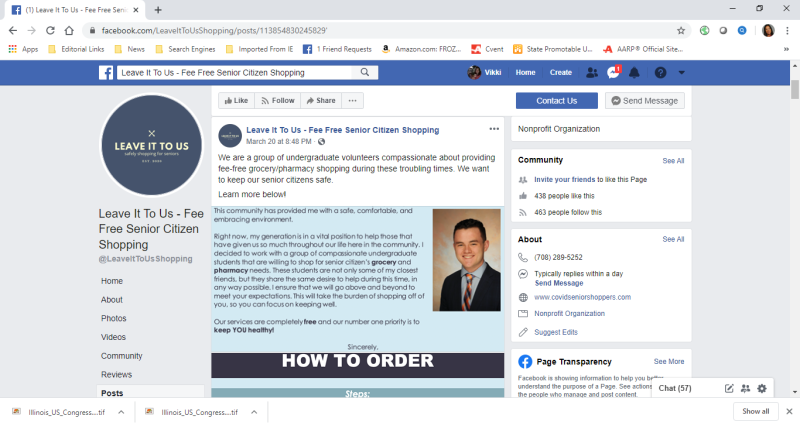Open the Chrome three-dot menu
Viewport: 800px width, 426px height.
tap(787, 31)
